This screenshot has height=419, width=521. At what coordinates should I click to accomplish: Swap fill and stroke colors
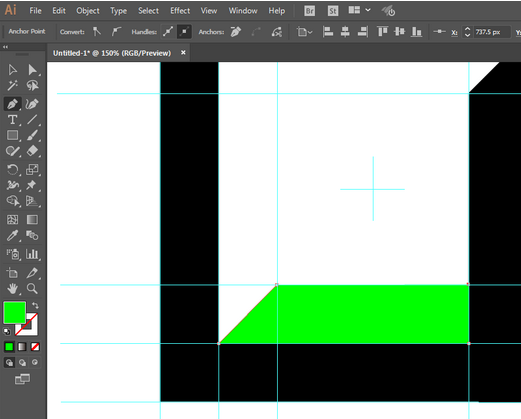[35, 305]
